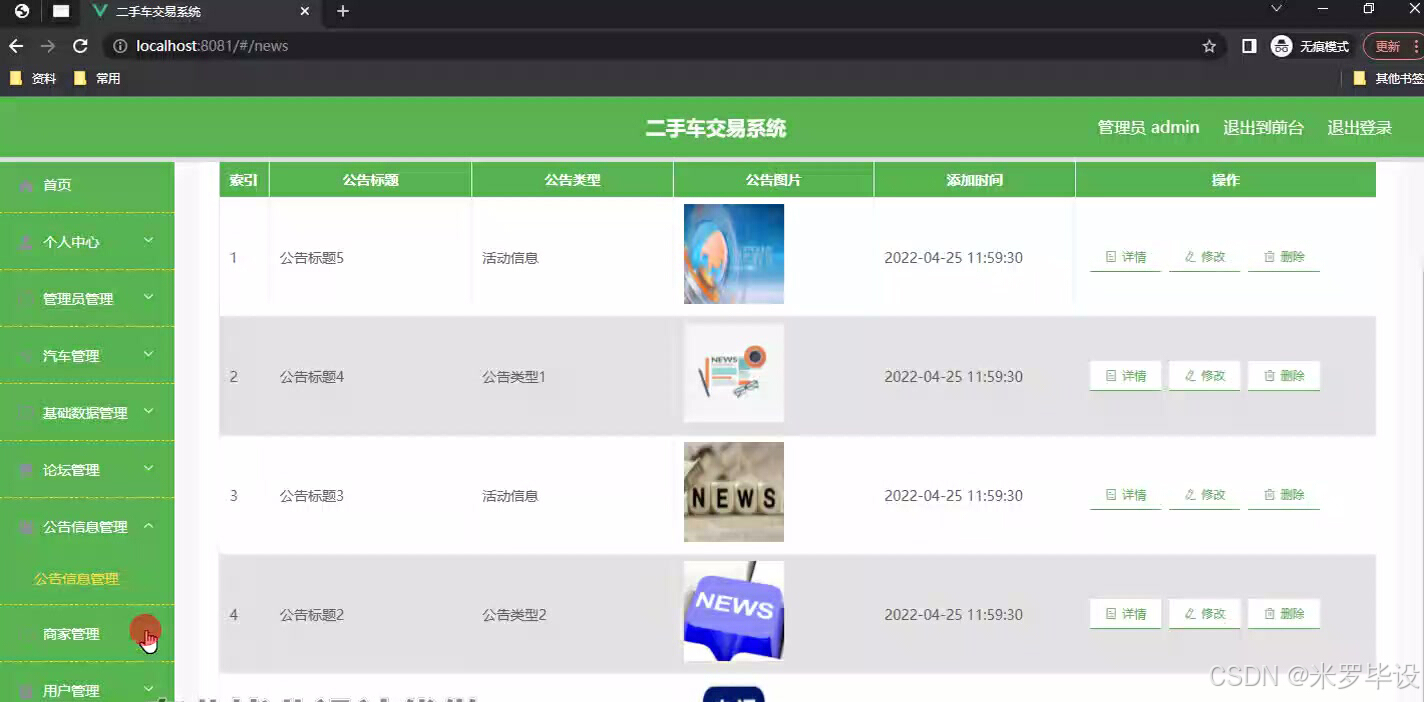
Task: Open the 公告标题4 newspaper image thumbnail
Action: coord(734,373)
